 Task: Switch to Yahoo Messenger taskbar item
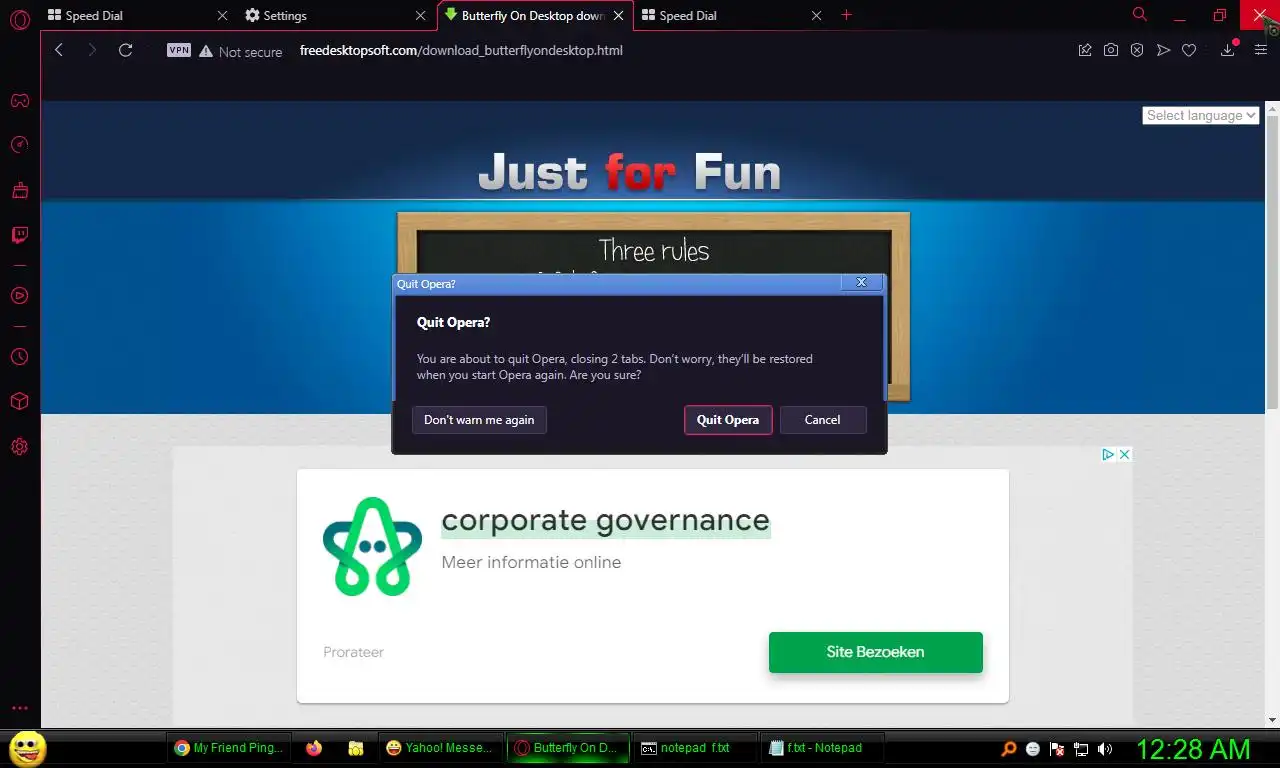pyautogui.click(x=440, y=748)
